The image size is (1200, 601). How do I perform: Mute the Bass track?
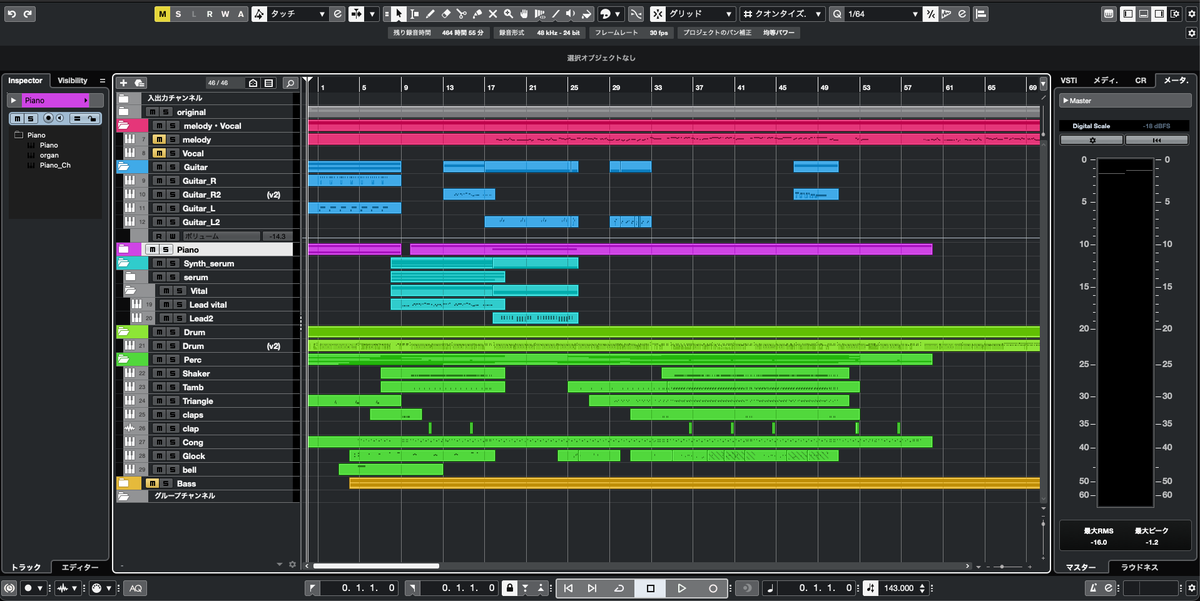pyautogui.click(x=151, y=483)
